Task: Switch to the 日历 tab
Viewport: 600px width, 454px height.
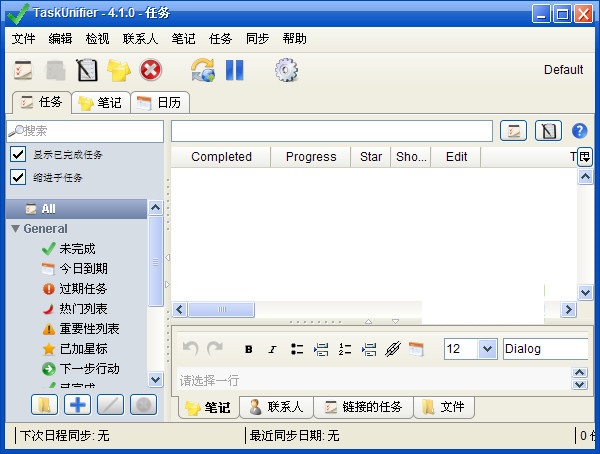Action: (160, 102)
